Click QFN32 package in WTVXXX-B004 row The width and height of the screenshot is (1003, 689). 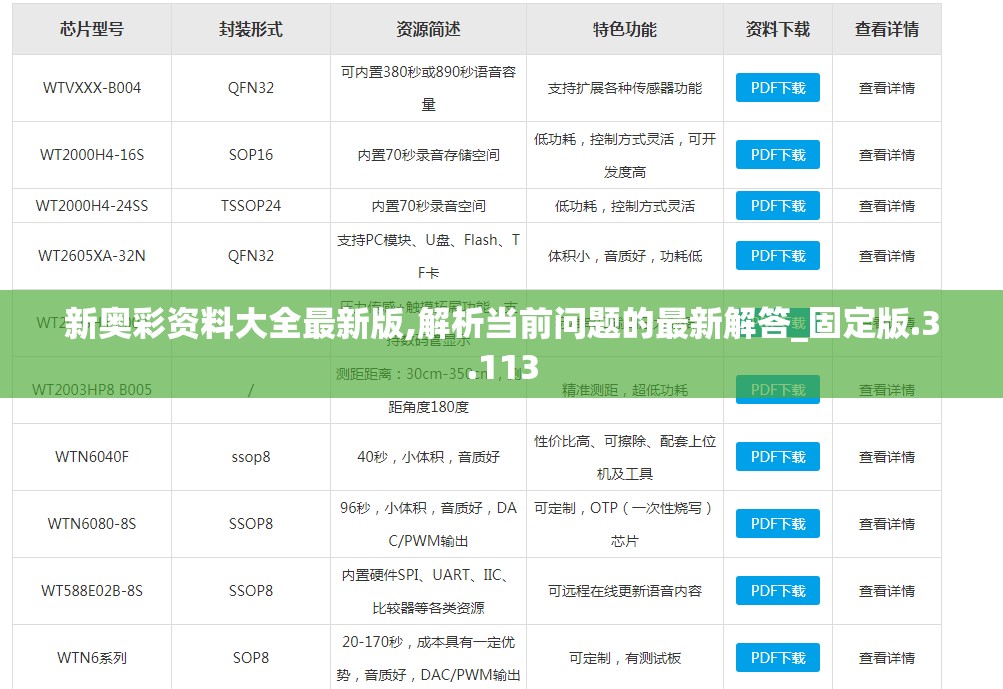(251, 88)
